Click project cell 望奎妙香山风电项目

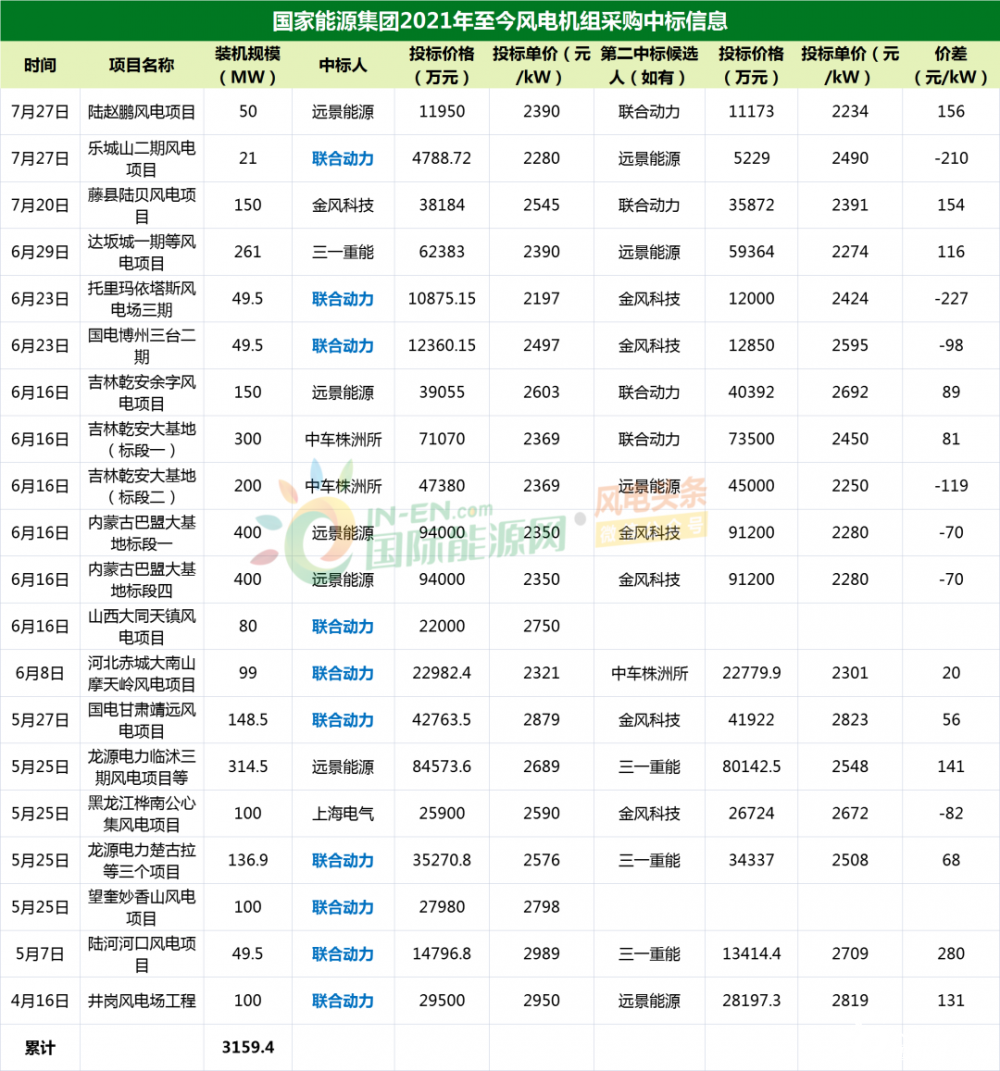[x=141, y=907]
